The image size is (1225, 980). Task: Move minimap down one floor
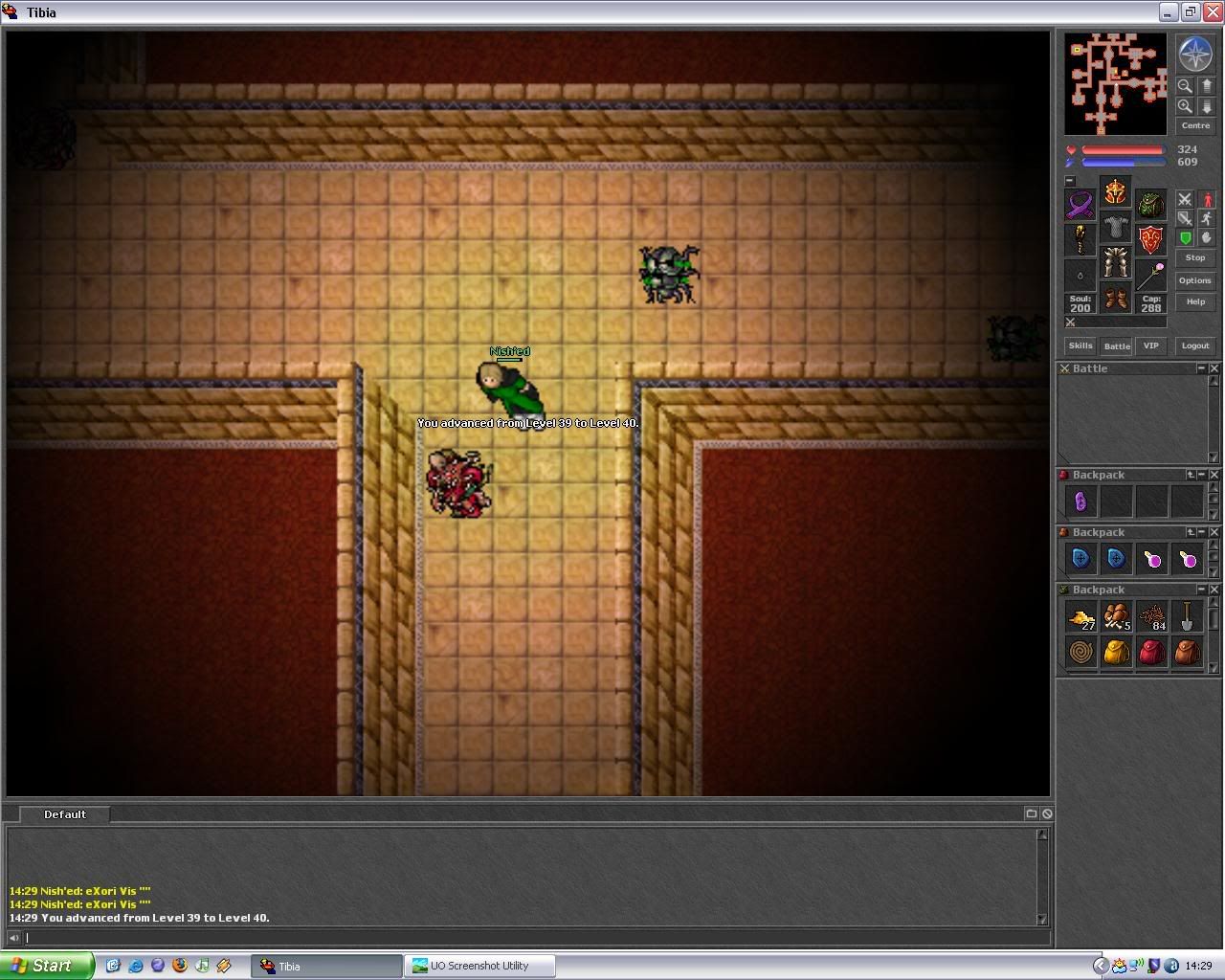1206,106
